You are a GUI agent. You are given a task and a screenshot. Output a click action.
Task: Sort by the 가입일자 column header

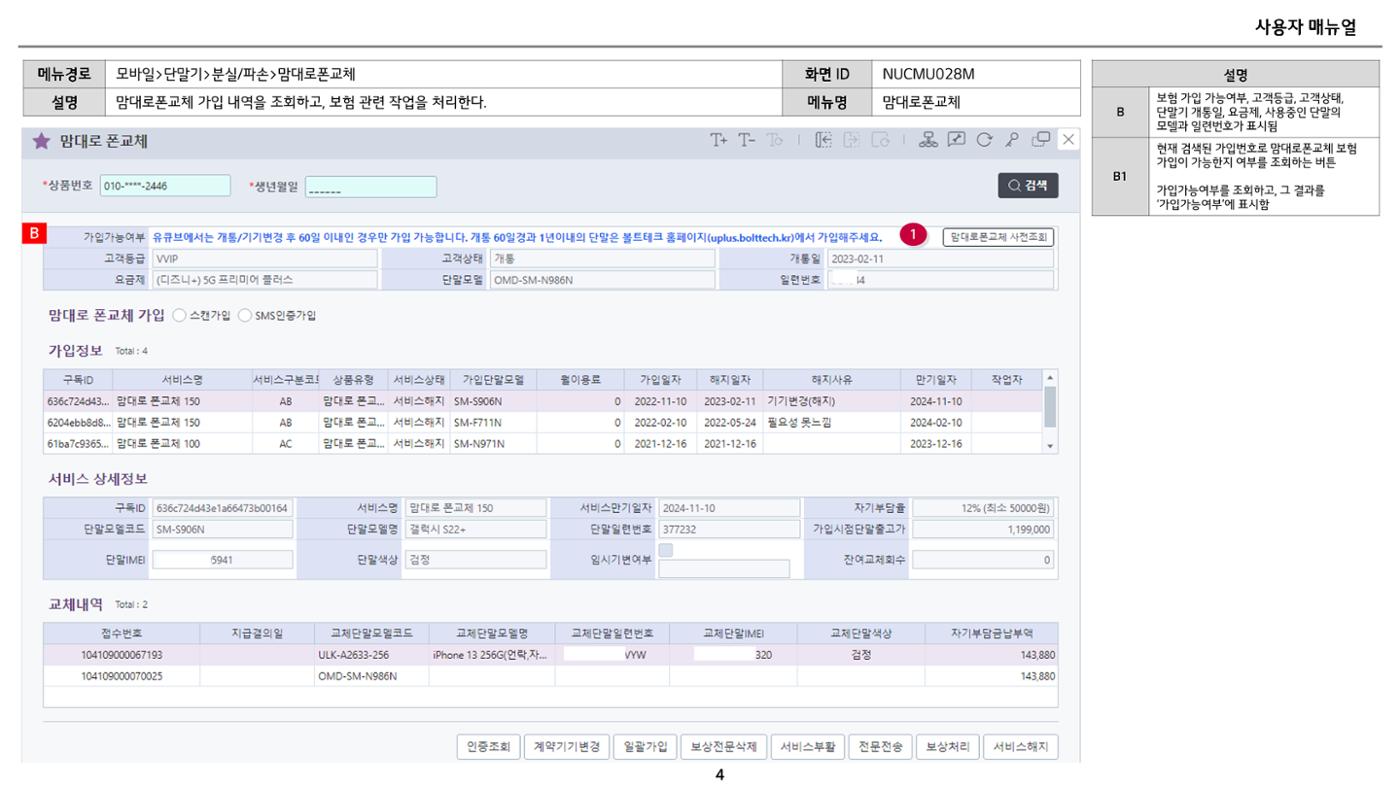pos(660,380)
